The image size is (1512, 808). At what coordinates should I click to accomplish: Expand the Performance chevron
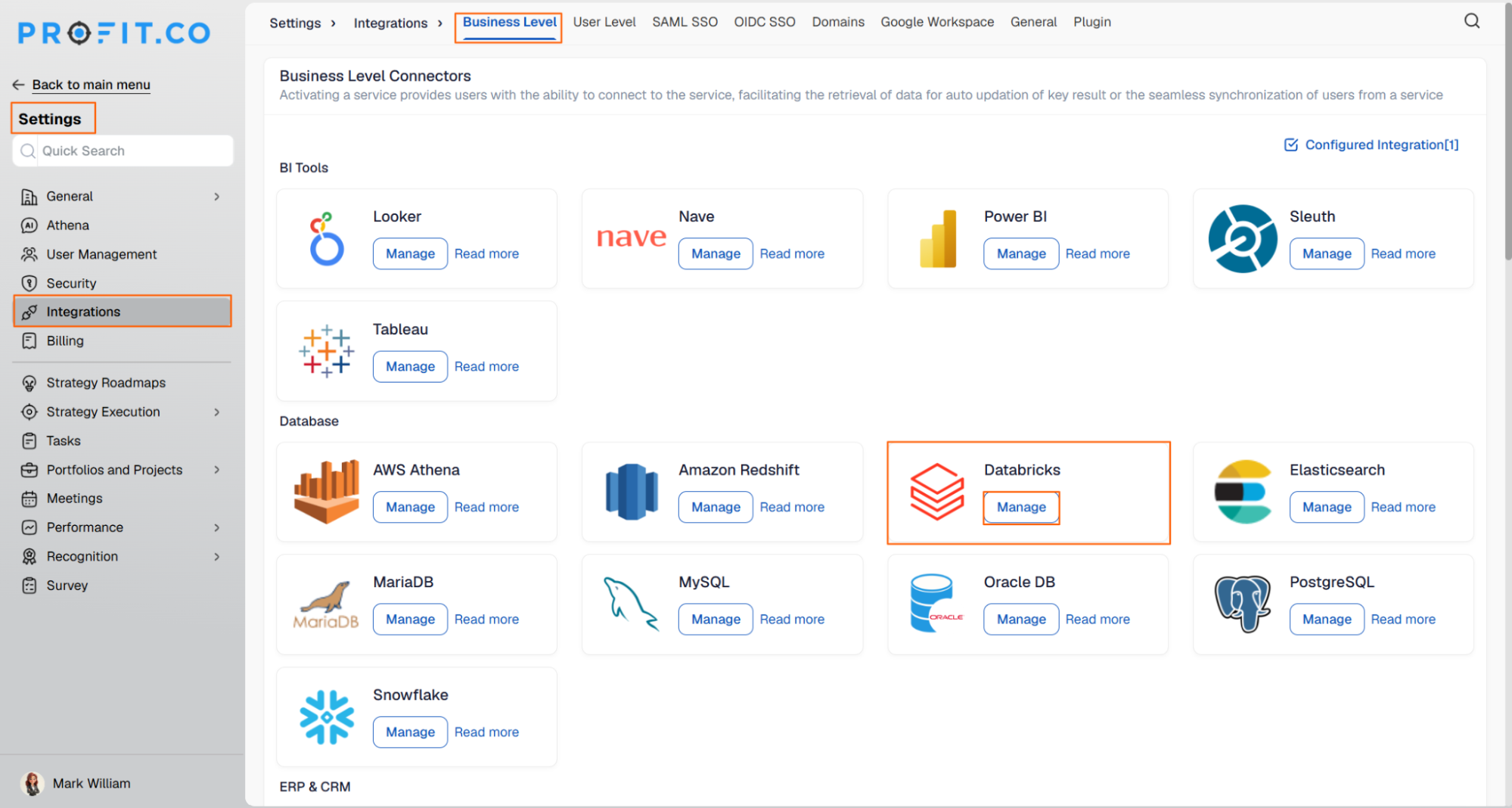click(x=217, y=527)
